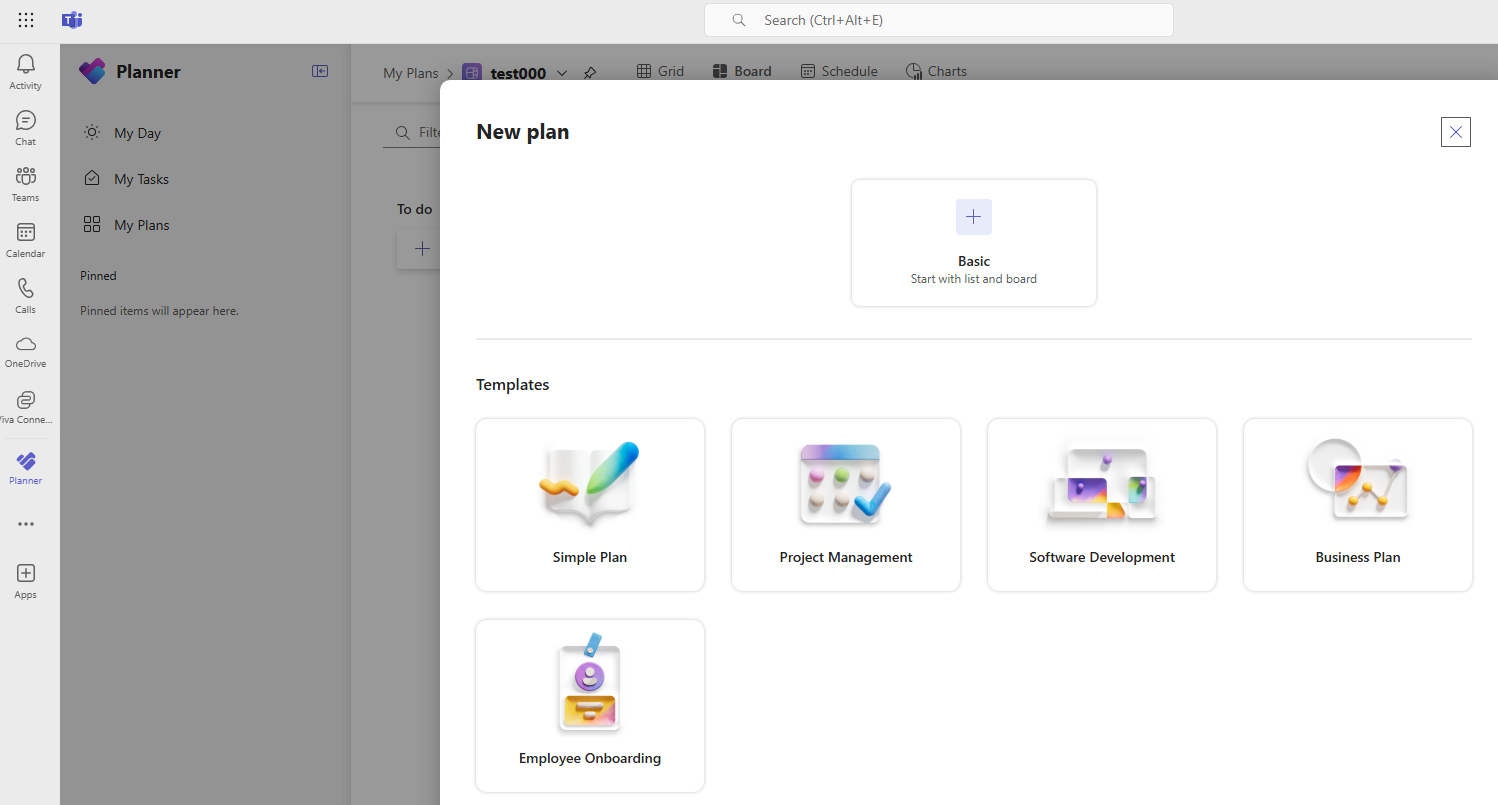Switch to Board view
The width and height of the screenshot is (1498, 805).
pyautogui.click(x=742, y=71)
